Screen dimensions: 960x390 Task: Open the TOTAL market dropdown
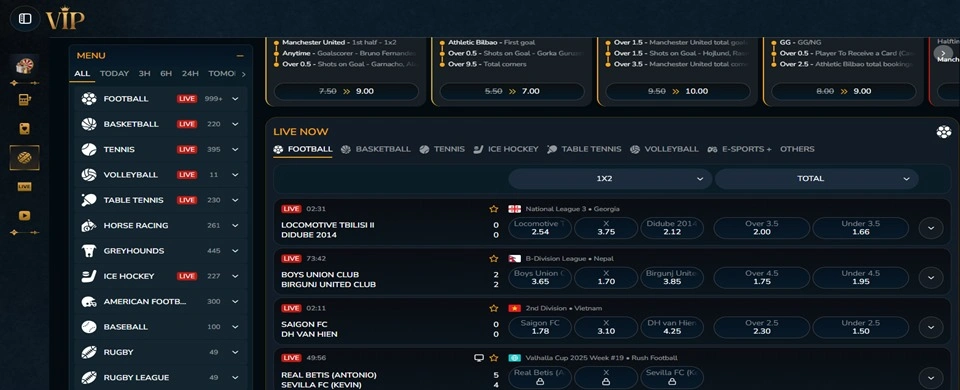pos(816,179)
